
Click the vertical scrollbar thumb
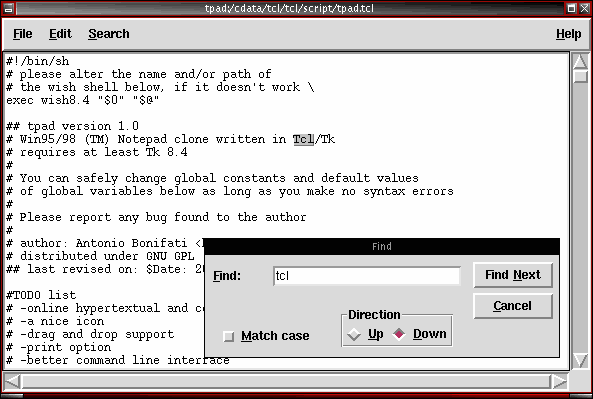(x=580, y=76)
